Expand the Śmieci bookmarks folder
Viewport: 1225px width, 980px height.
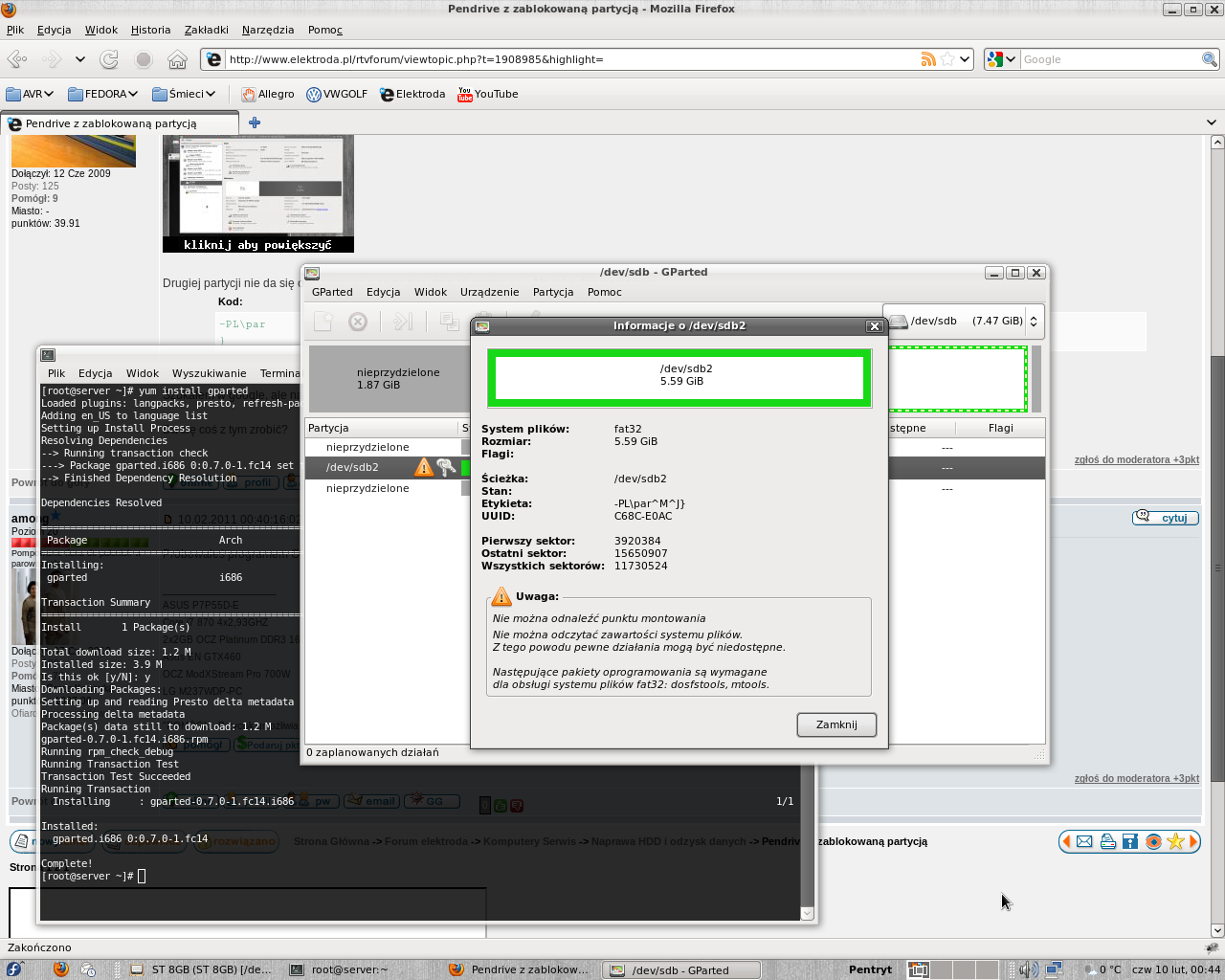[x=184, y=94]
